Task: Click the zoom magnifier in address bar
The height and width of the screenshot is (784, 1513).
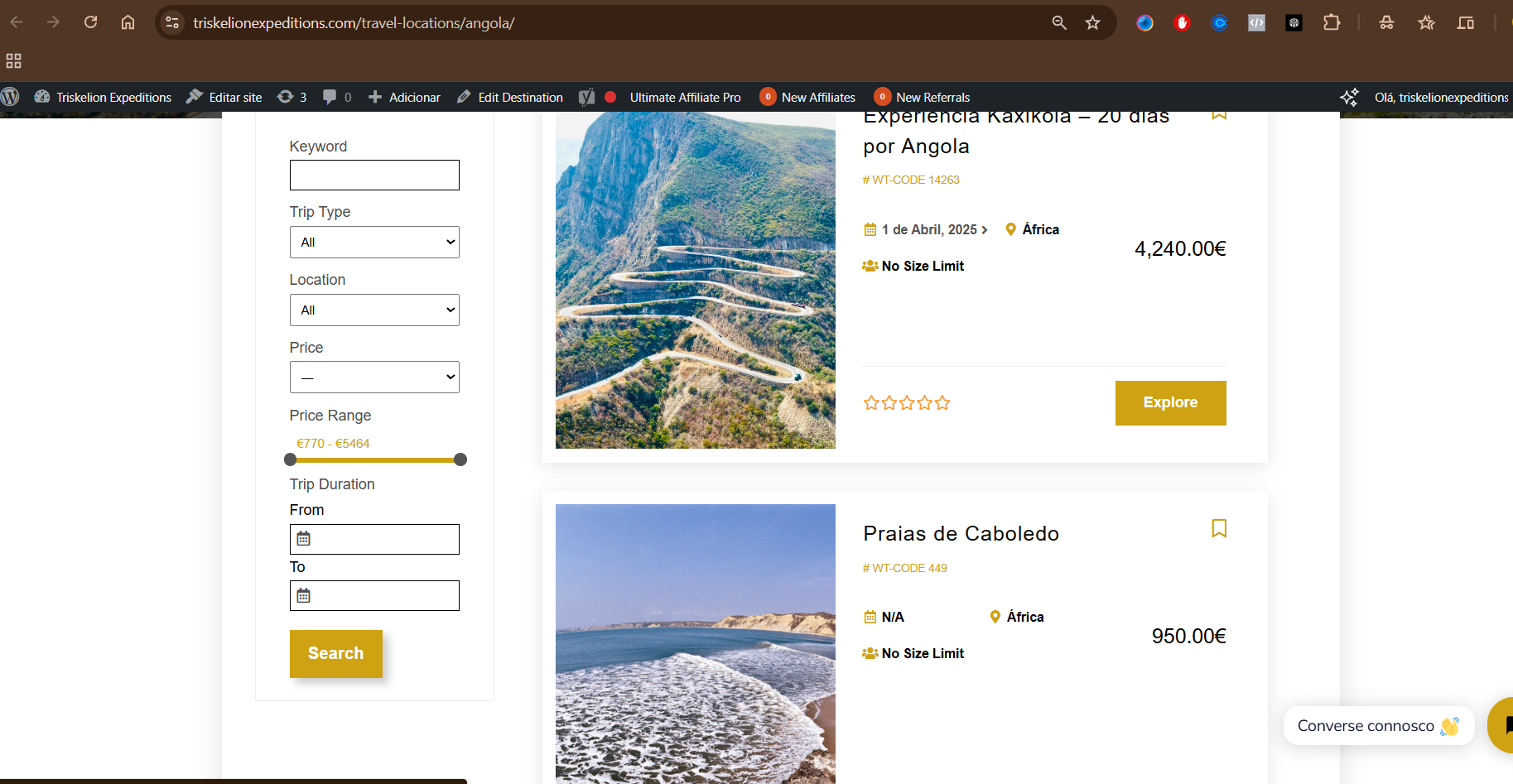Action: pos(1059,22)
